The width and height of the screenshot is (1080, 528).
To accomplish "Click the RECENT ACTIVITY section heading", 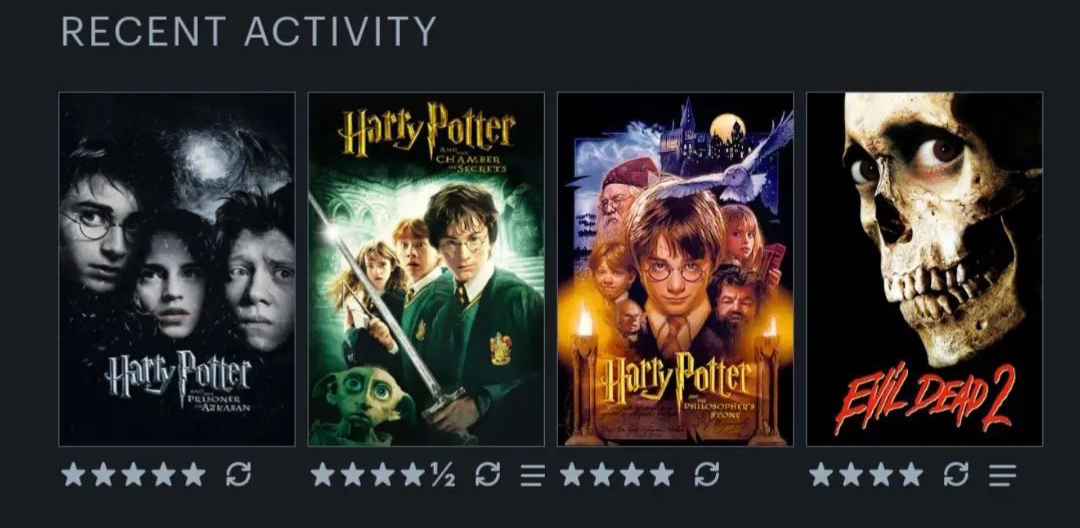I will click(249, 32).
